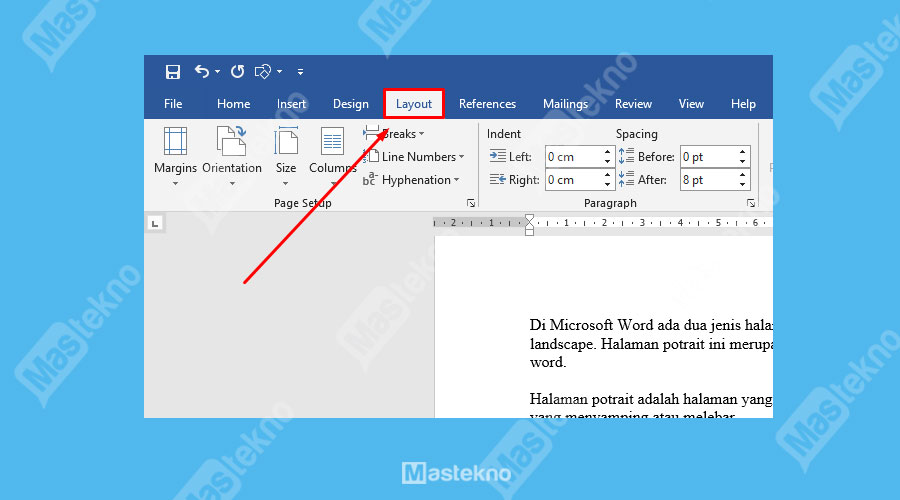Viewport: 900px width, 500px height.
Task: Click the Indent Left icon
Action: point(498,156)
